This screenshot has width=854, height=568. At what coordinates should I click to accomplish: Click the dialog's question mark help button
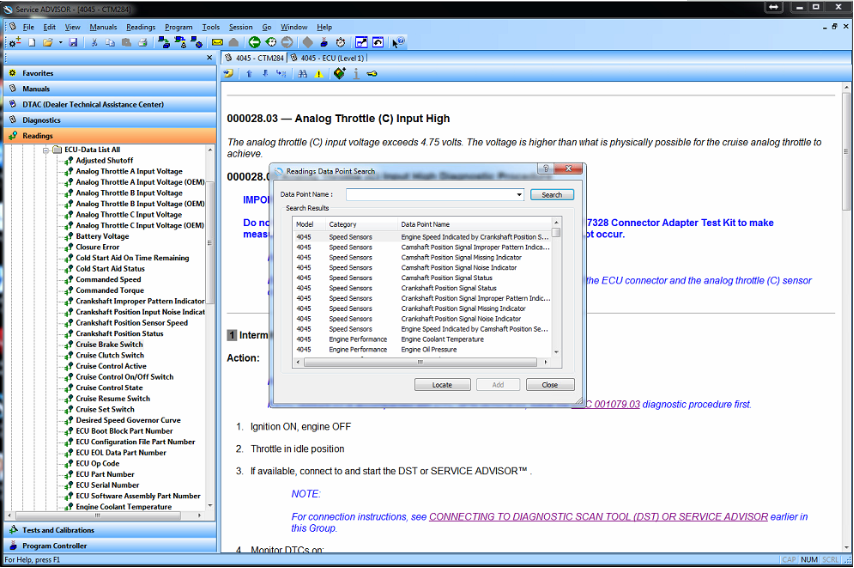coord(546,169)
